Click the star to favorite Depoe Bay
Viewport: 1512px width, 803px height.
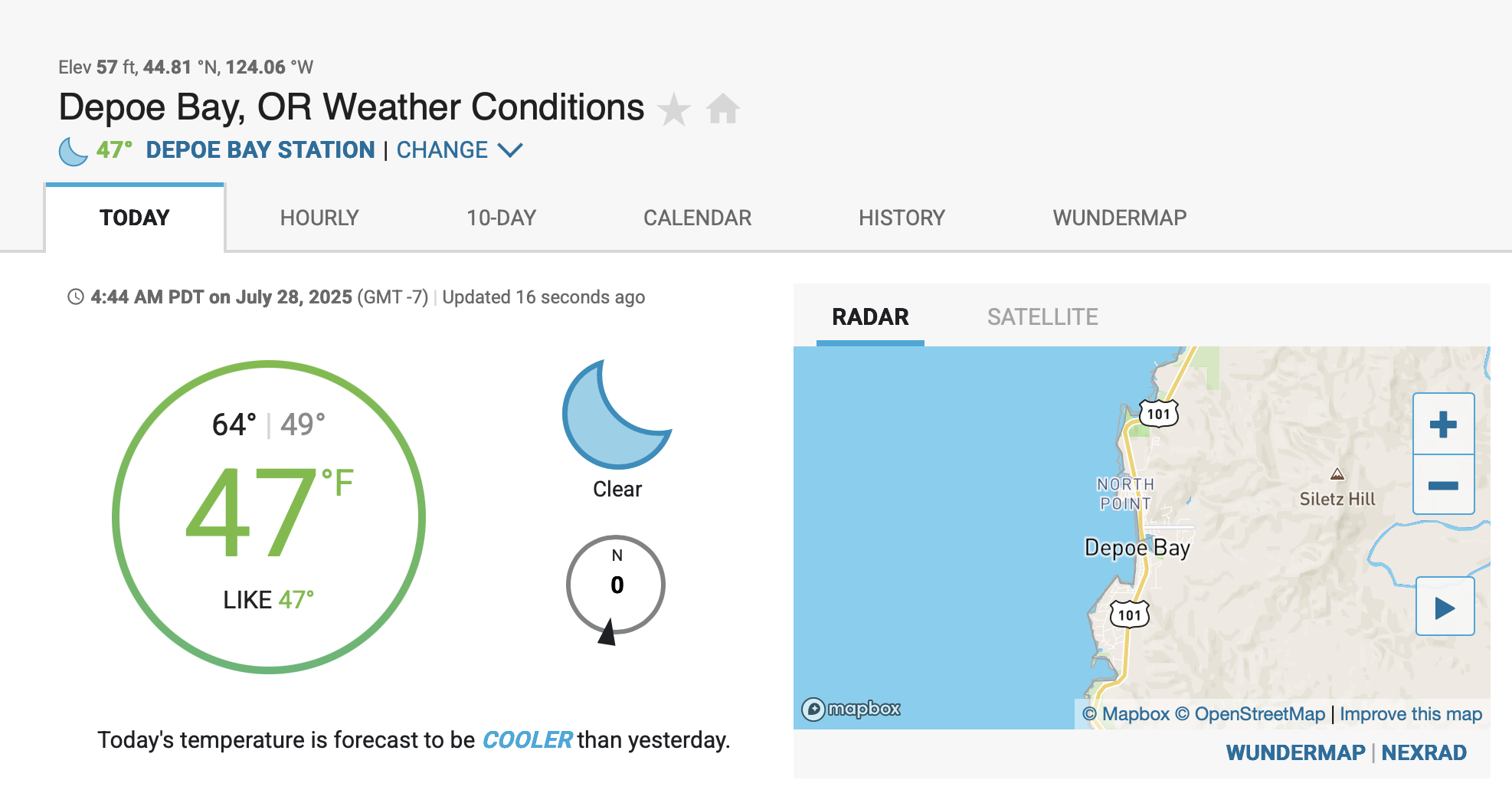coord(675,109)
